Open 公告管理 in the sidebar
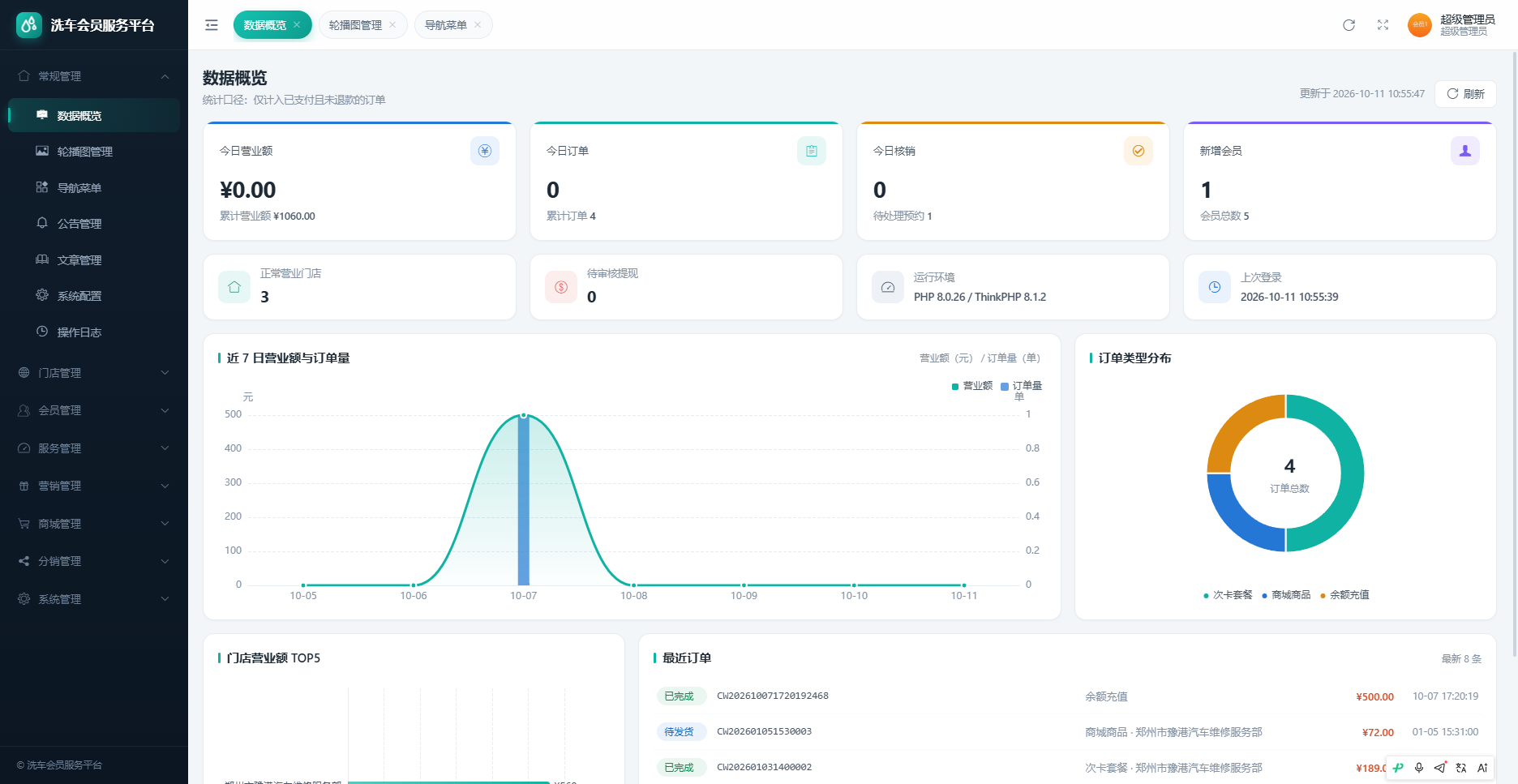The height and width of the screenshot is (784, 1518). click(x=94, y=224)
